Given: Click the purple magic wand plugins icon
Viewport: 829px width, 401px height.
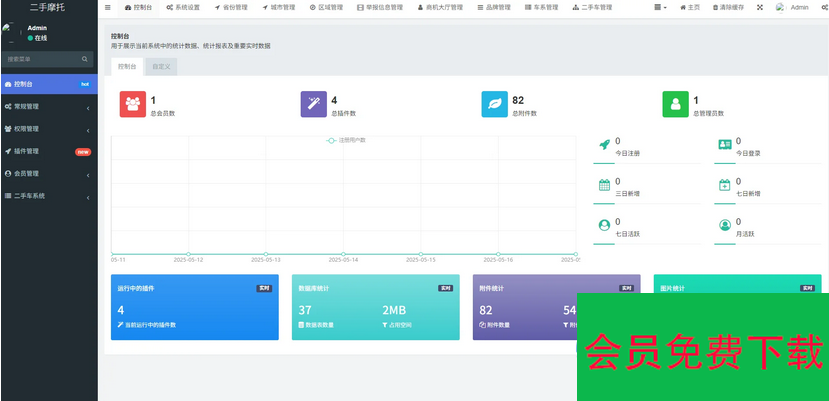Looking at the screenshot, I should pyautogui.click(x=313, y=104).
